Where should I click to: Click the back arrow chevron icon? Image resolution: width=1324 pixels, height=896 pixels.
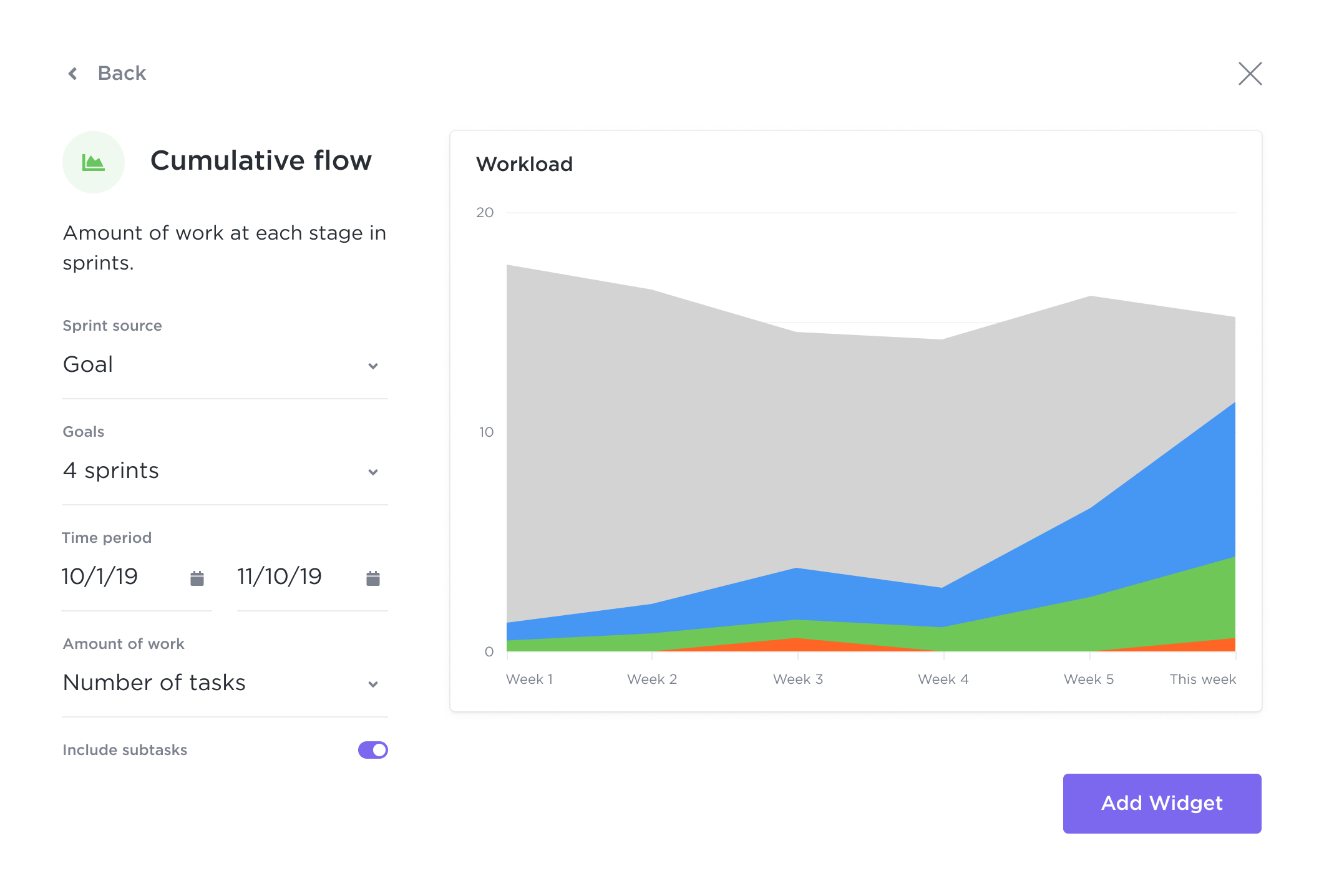click(73, 74)
